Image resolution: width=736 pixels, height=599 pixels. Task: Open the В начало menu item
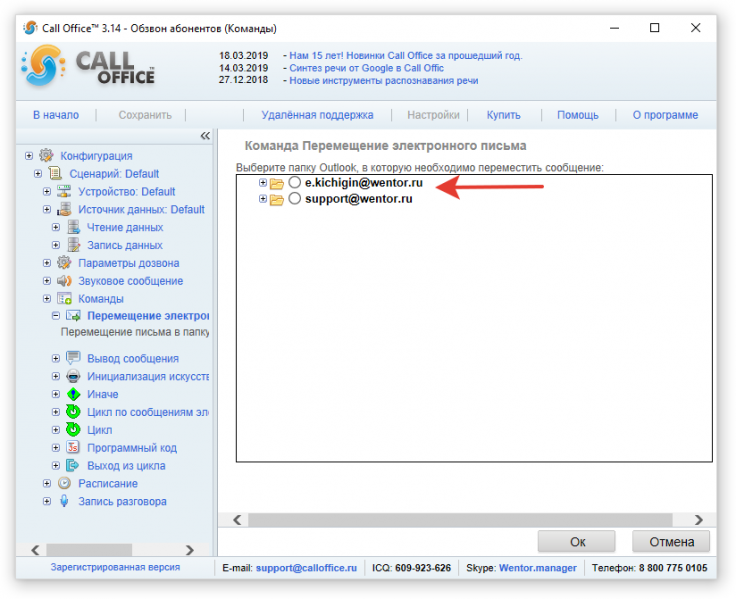click(56, 115)
